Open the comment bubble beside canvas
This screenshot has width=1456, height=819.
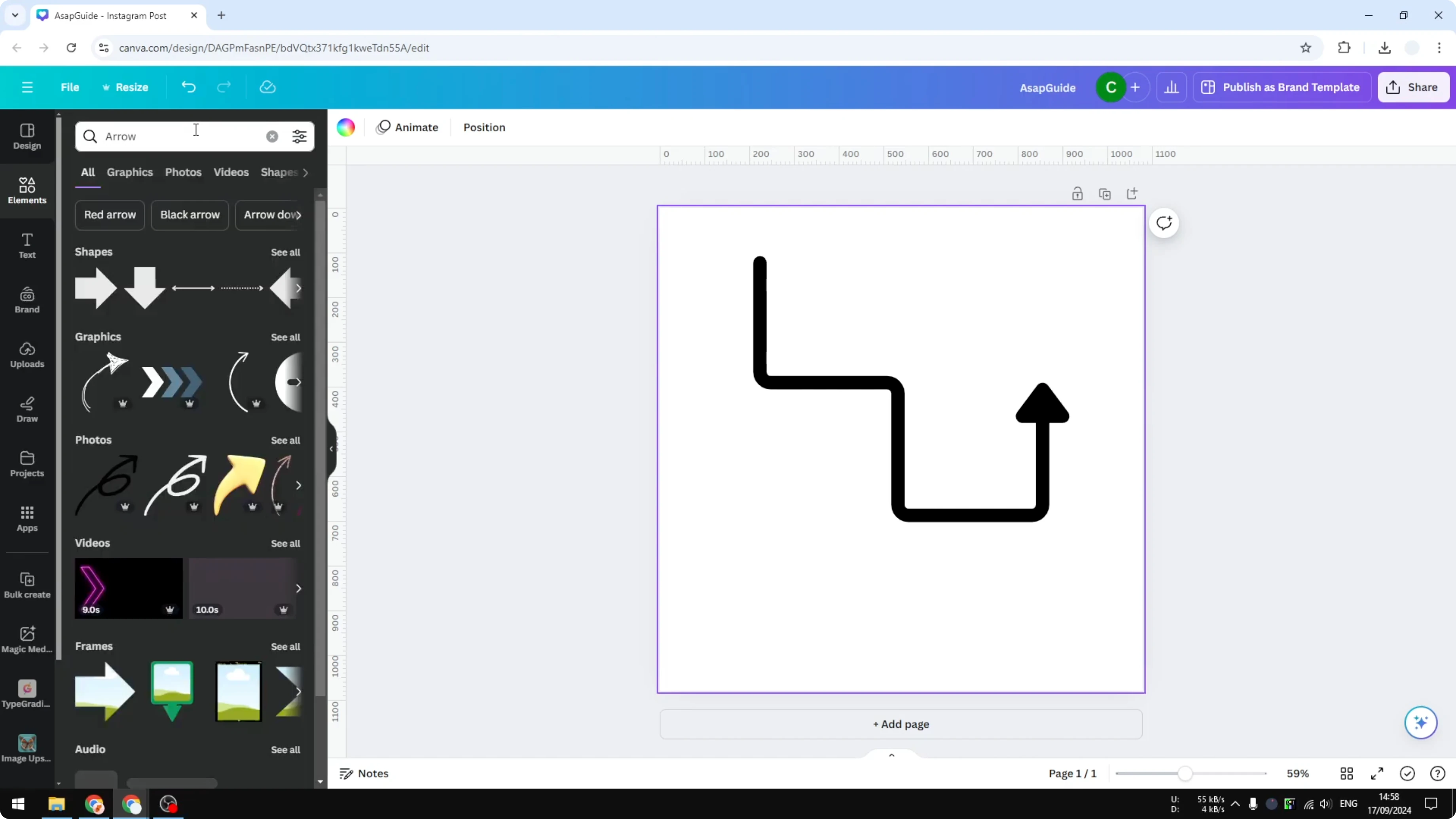[x=1164, y=223]
